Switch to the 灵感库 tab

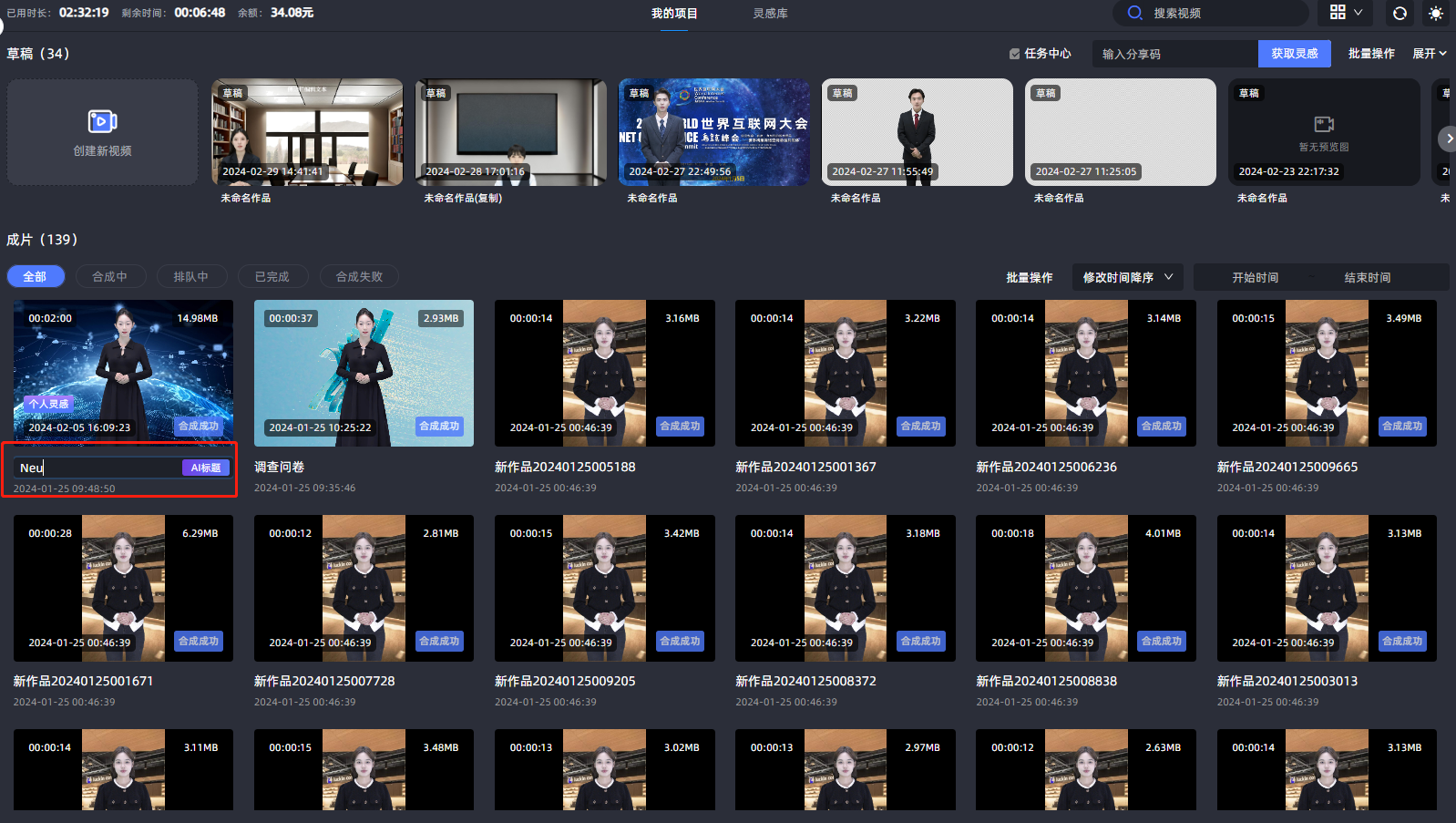[x=771, y=14]
